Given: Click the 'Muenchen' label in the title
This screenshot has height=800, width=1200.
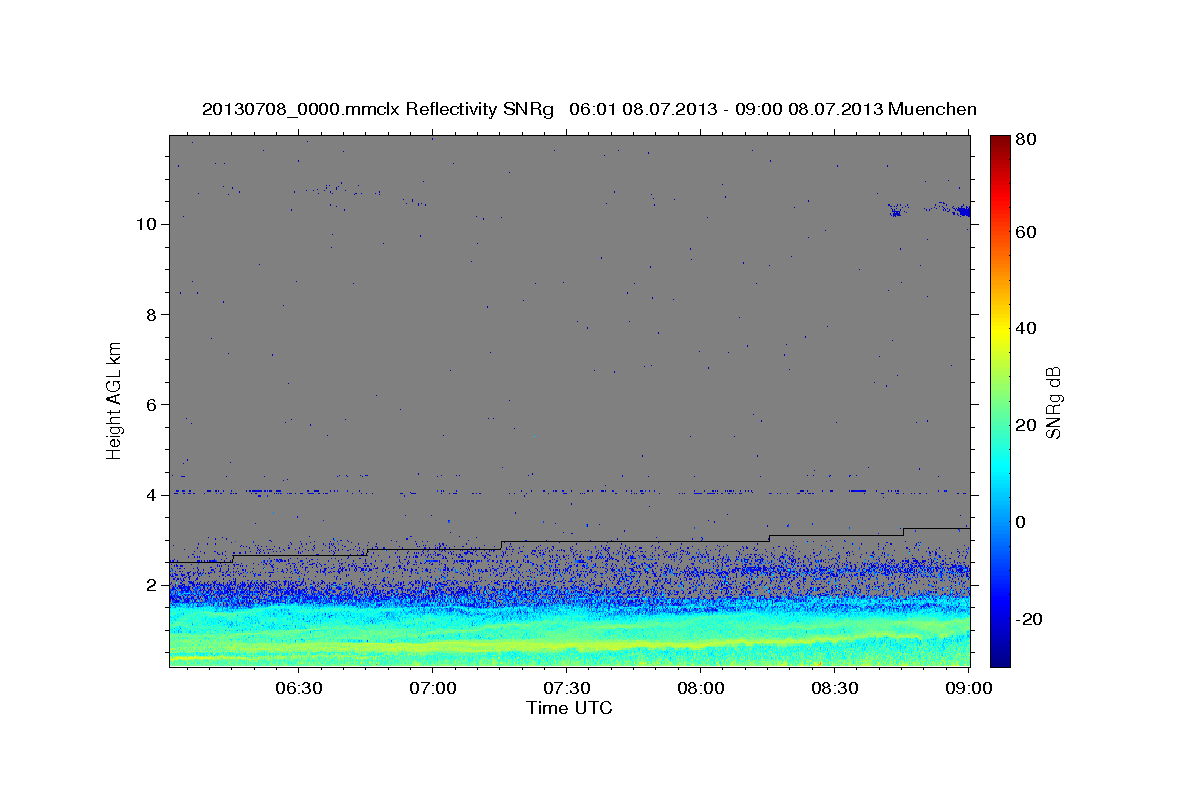Looking at the screenshot, I should [x=932, y=109].
